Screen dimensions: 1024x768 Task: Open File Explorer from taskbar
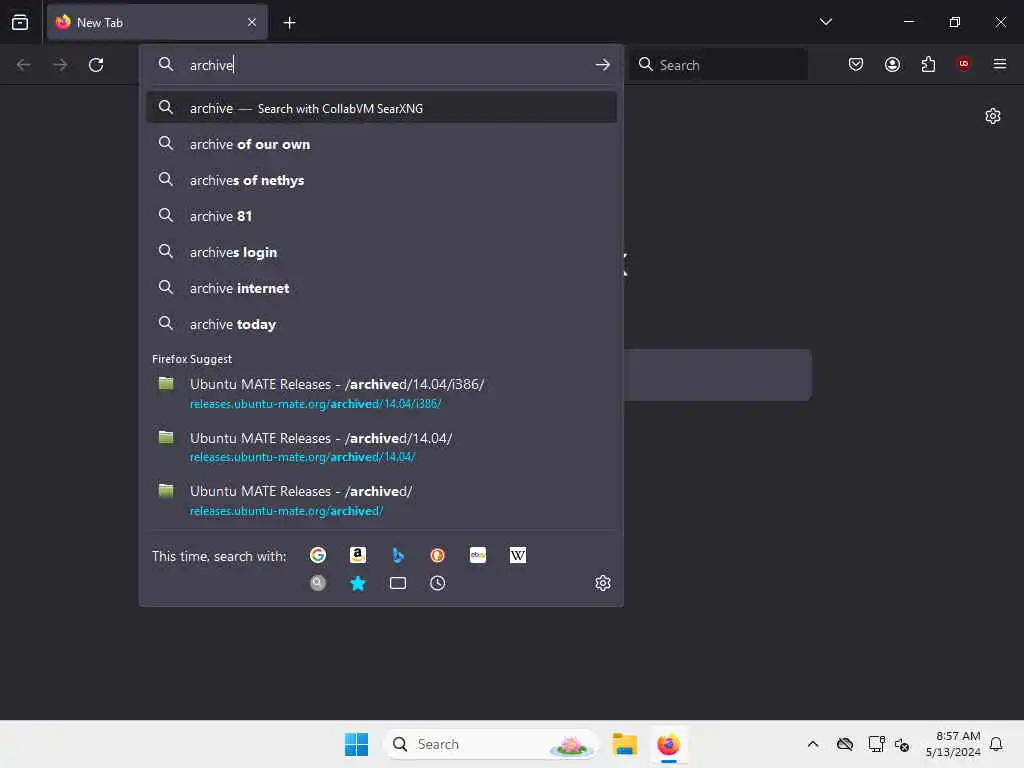coord(624,744)
